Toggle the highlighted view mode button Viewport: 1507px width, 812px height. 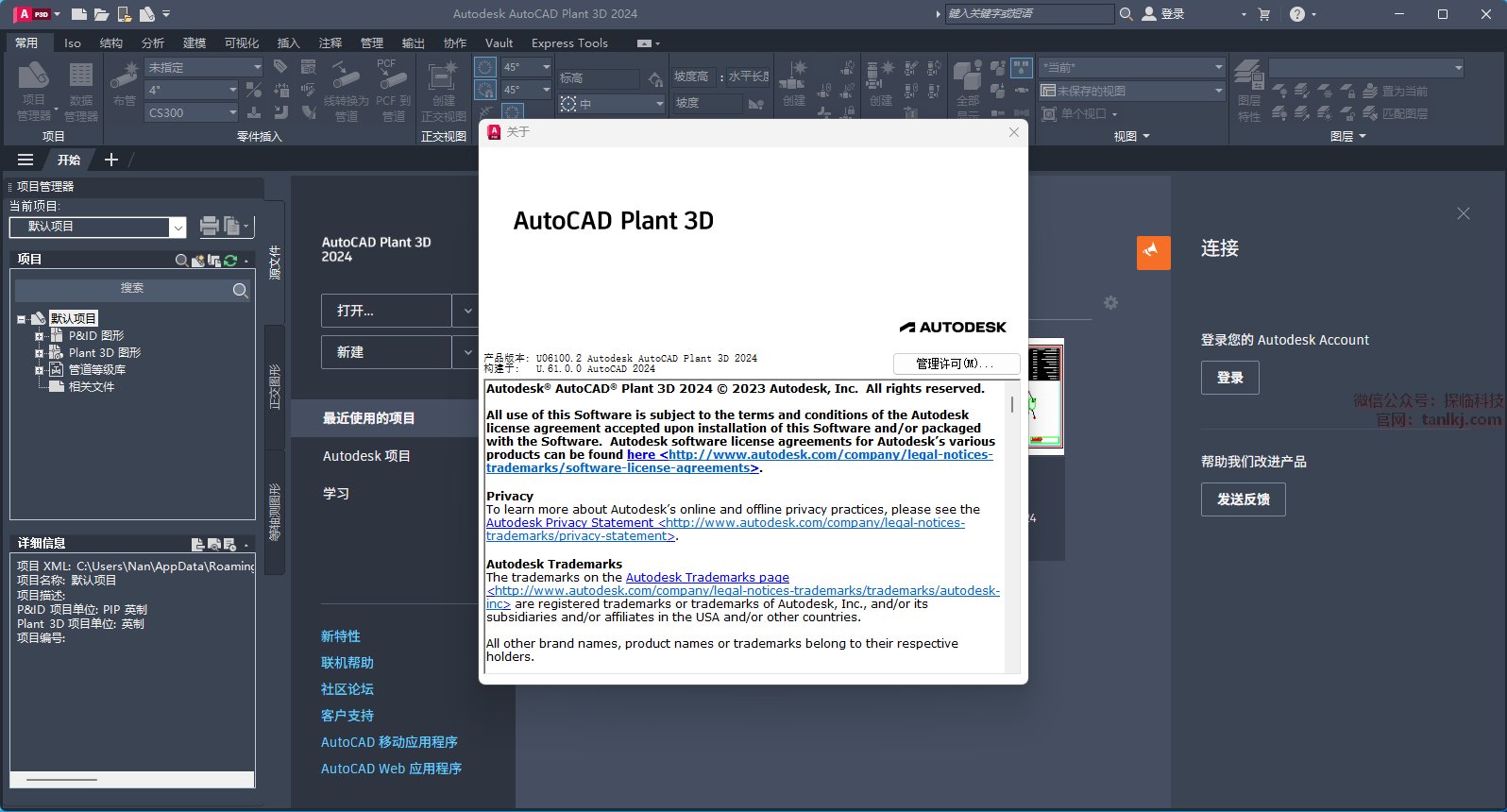coord(1022,67)
